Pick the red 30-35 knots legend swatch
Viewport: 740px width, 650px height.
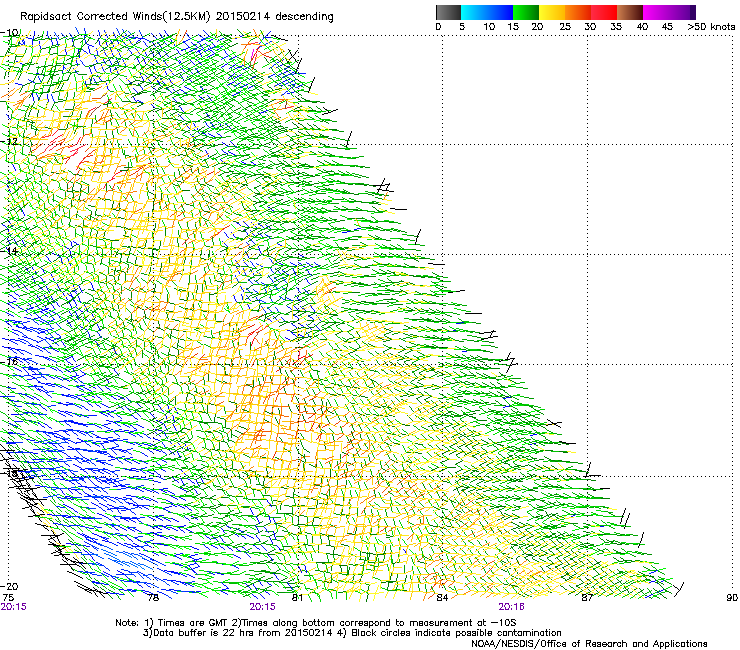[x=604, y=12]
